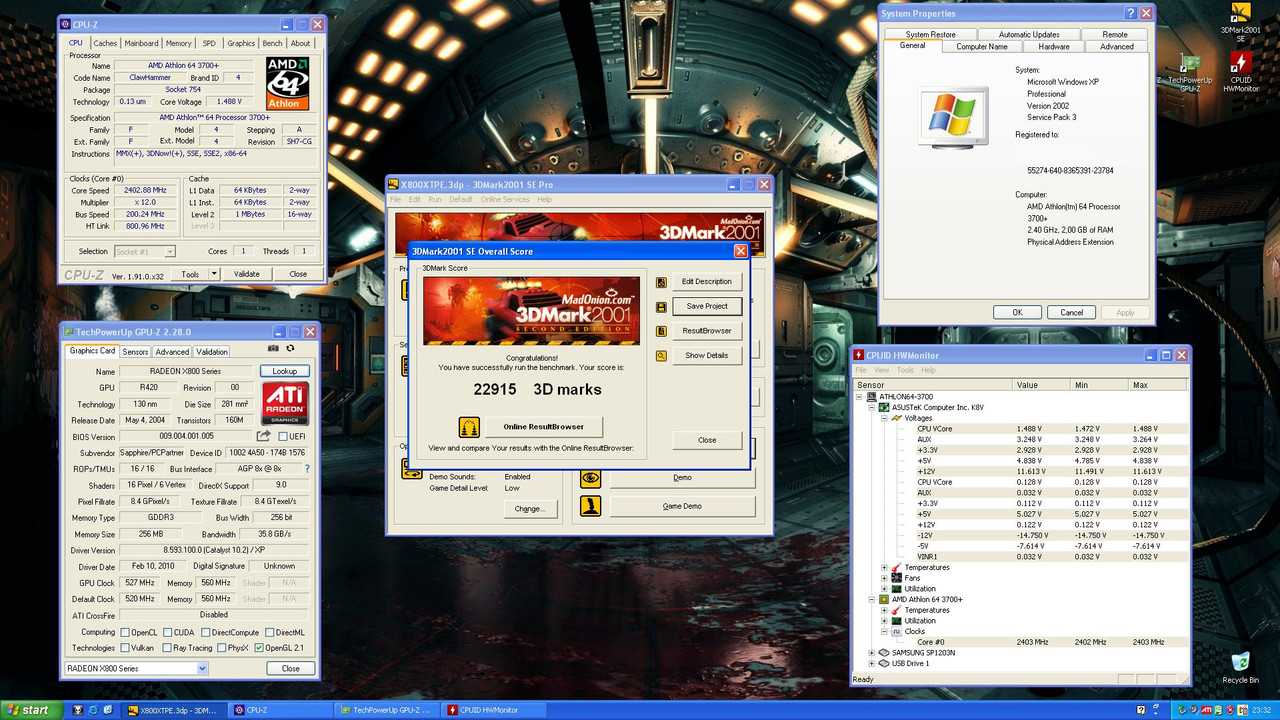The image size is (1280, 720).
Task: Click the Online ResultBrowser yellow icon
Action: tap(469, 427)
